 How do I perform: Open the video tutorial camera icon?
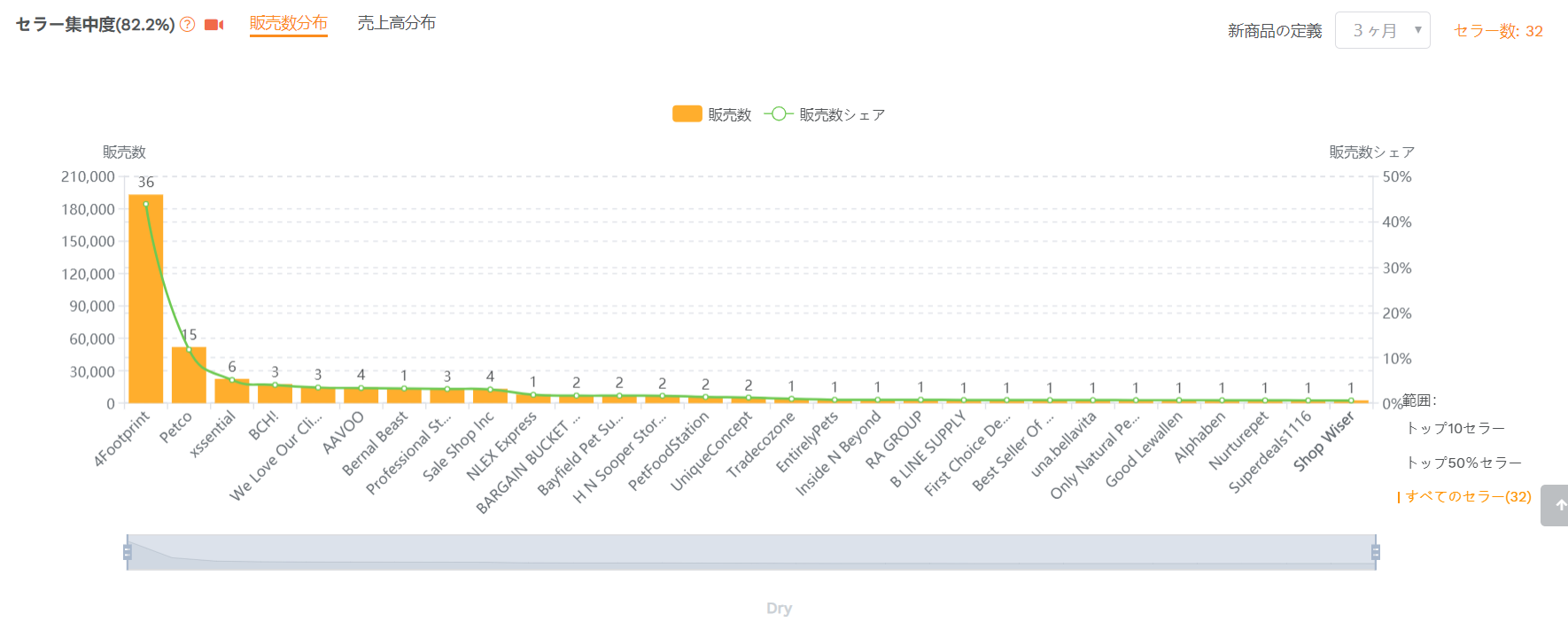(x=213, y=25)
